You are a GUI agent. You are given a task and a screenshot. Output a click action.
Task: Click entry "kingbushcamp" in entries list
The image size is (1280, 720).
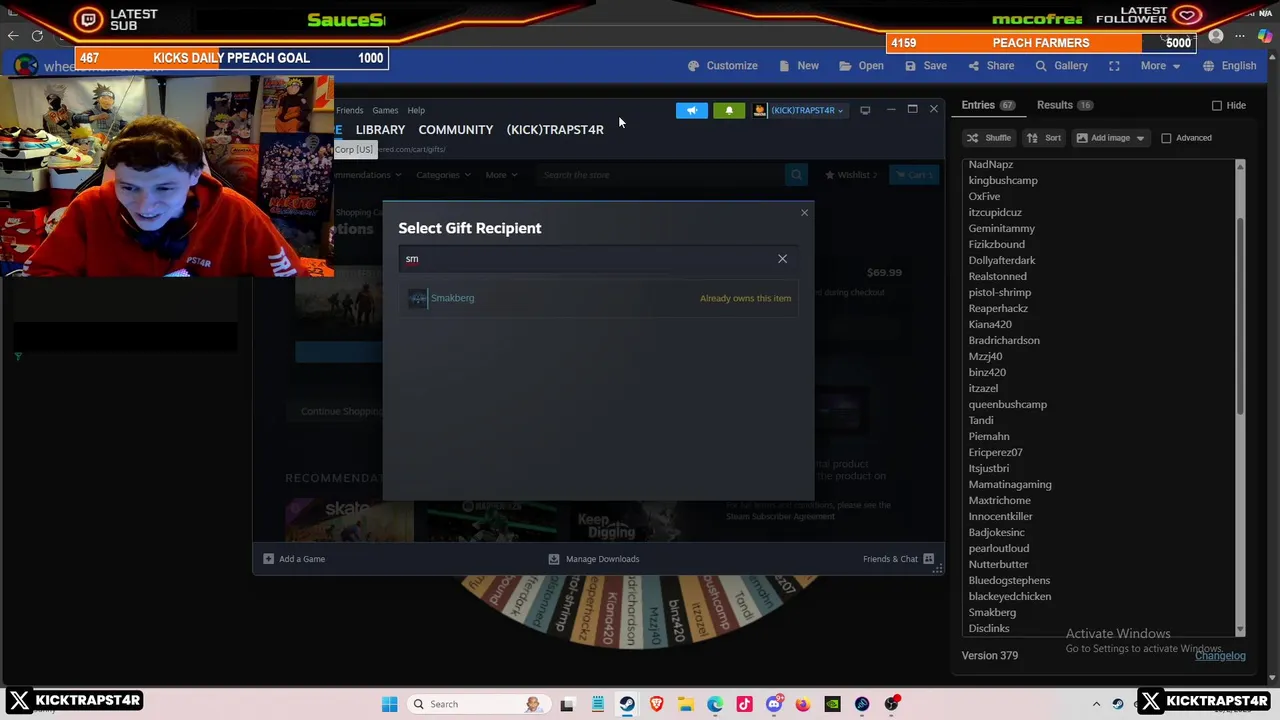coord(1003,181)
